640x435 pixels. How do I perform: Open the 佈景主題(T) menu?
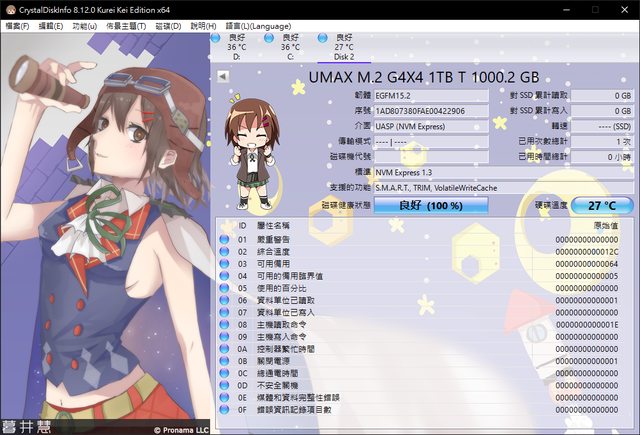[x=128, y=25]
